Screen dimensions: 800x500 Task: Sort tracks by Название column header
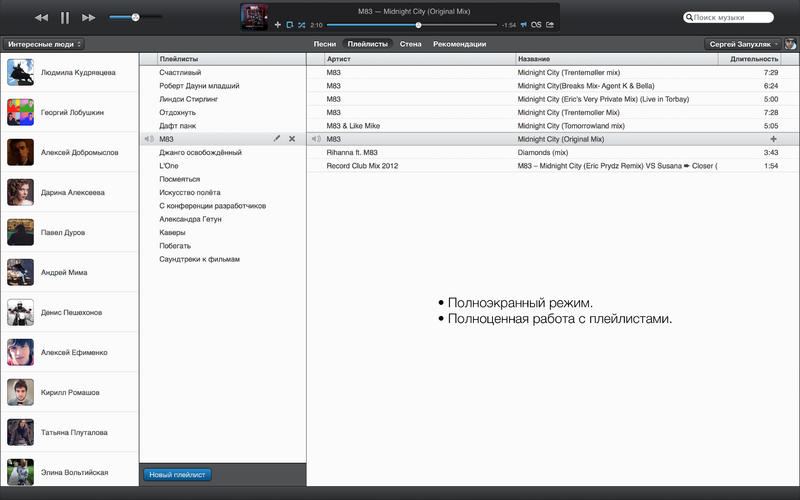617,59
